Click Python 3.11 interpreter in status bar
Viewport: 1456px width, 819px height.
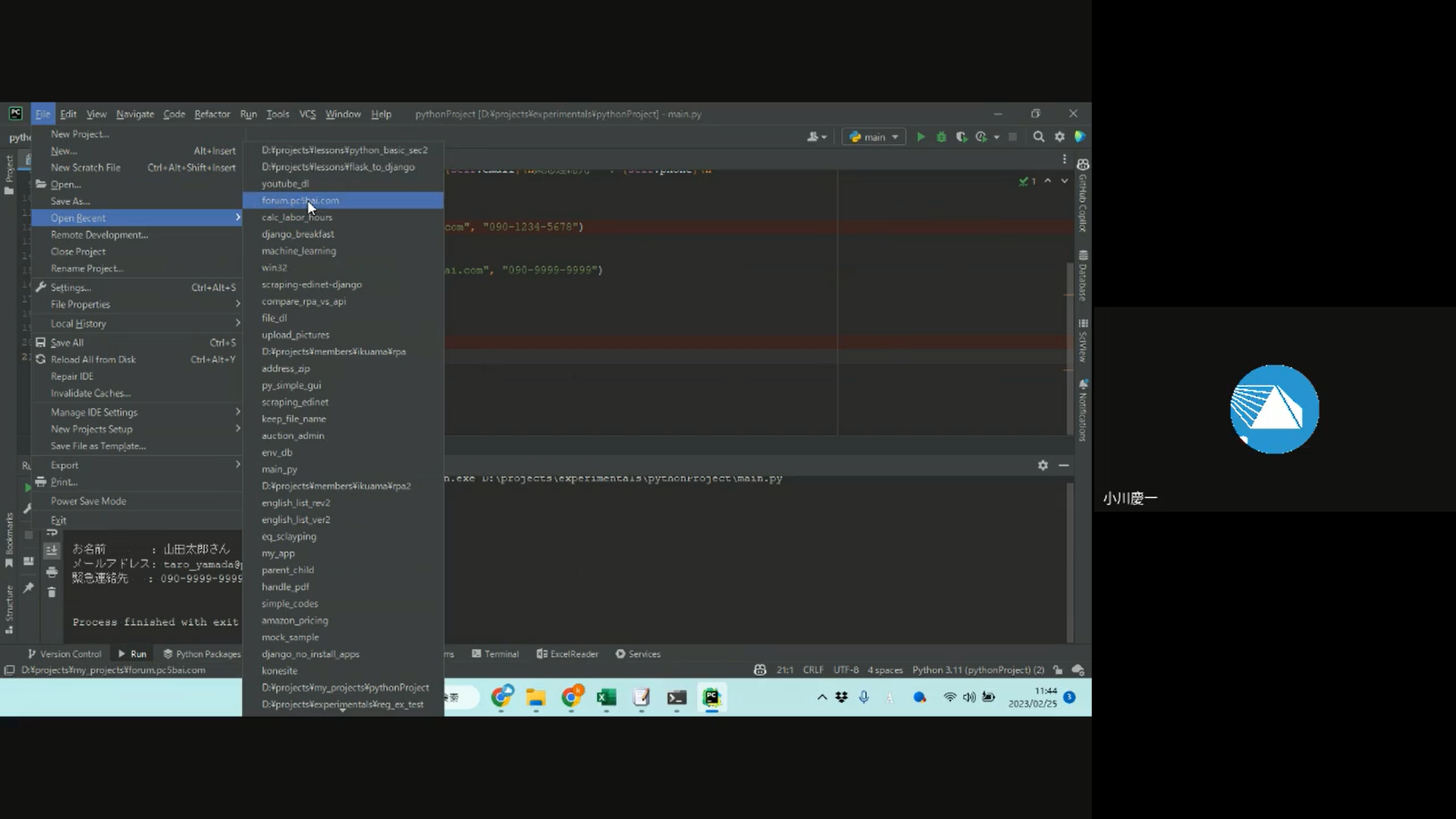click(977, 670)
